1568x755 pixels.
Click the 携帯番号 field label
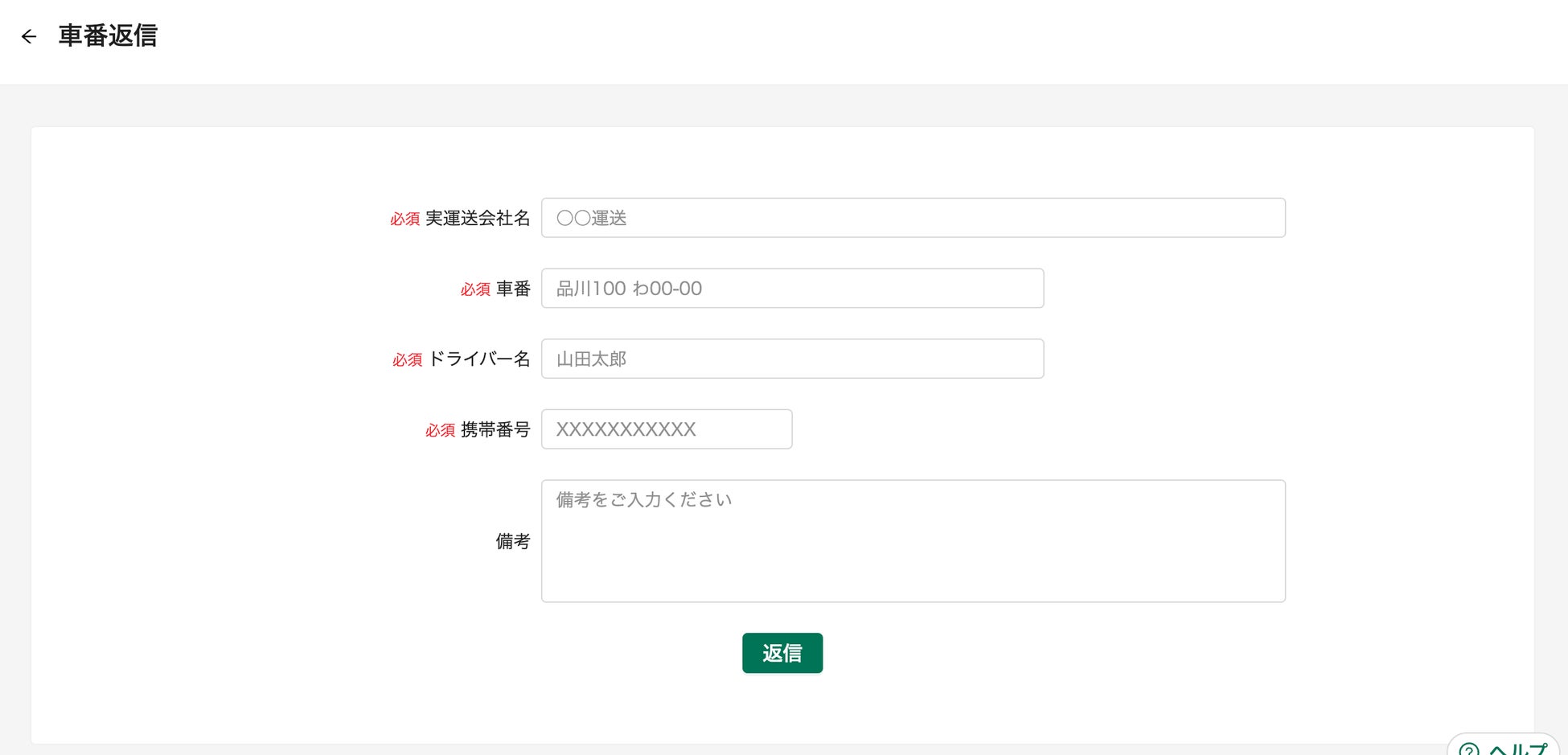click(x=495, y=430)
